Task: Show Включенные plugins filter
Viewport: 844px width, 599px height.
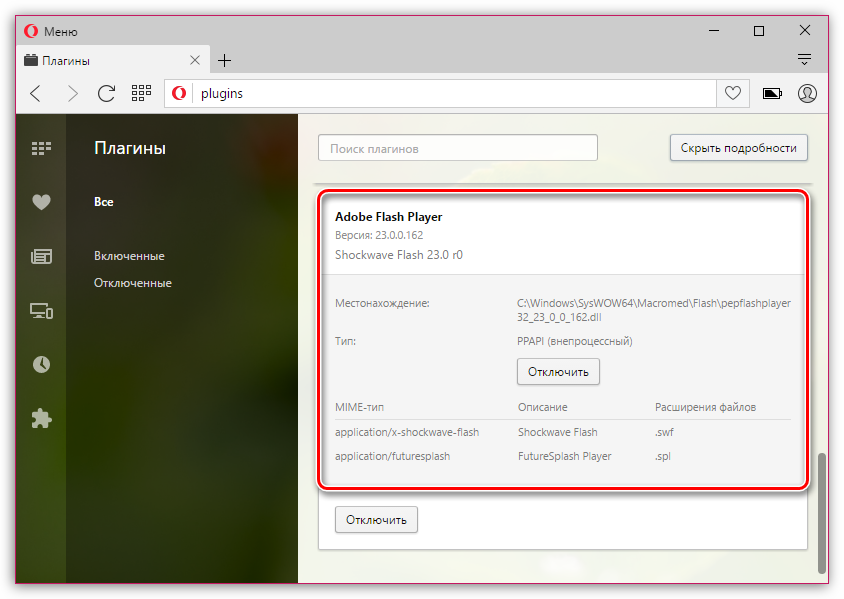Action: [x=129, y=256]
